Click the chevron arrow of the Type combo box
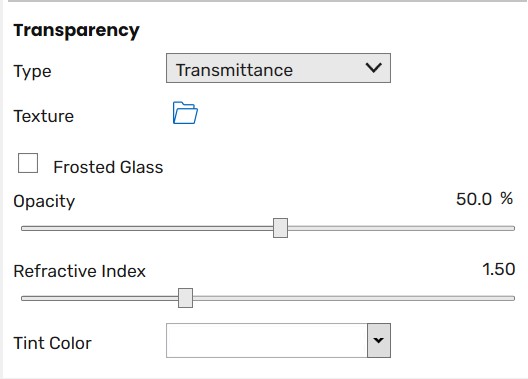 [373, 68]
